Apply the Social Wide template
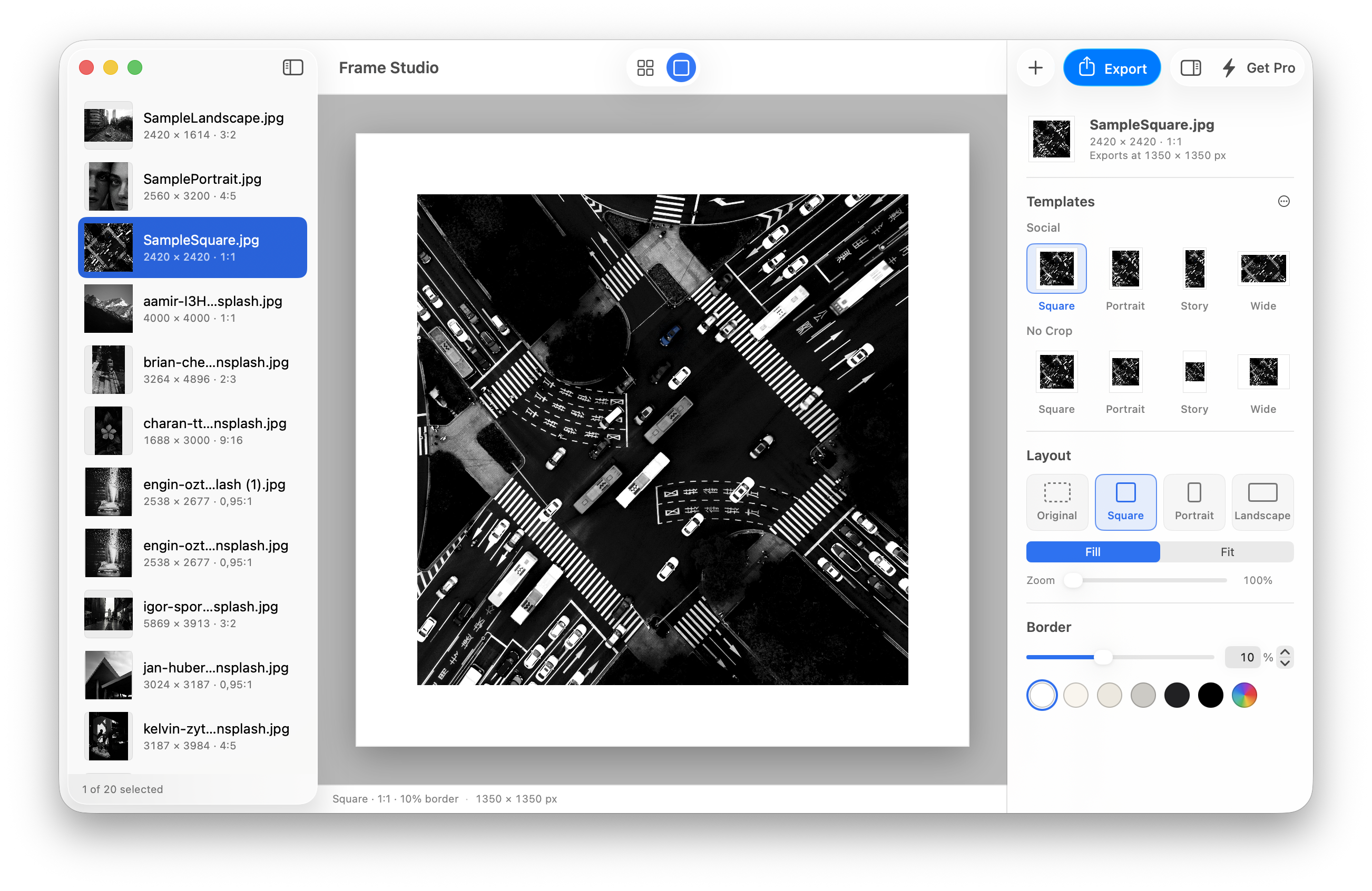Screen dimensions: 1372x891 (1263, 279)
